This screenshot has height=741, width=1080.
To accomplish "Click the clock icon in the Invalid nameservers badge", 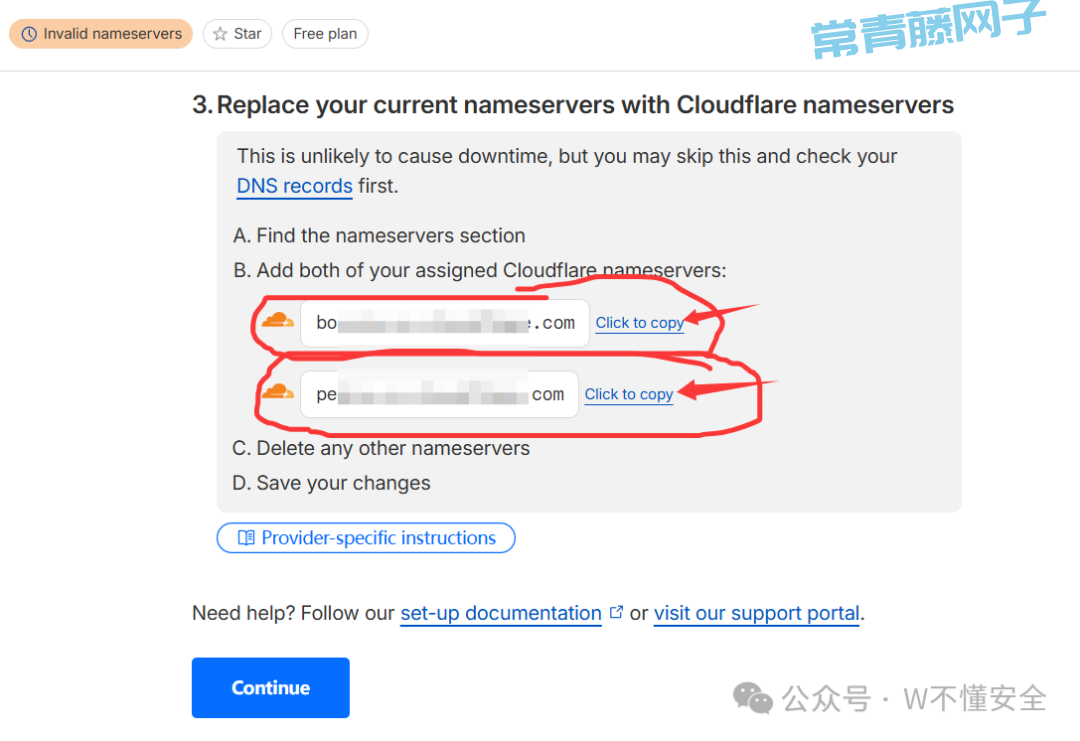I will pos(29,34).
